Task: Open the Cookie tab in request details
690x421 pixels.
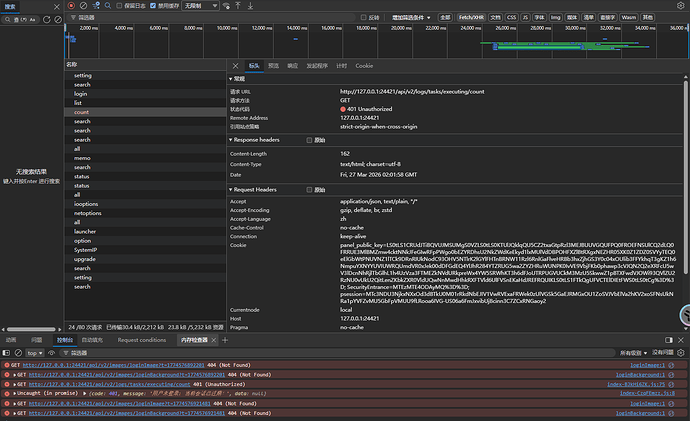Action: pos(364,65)
